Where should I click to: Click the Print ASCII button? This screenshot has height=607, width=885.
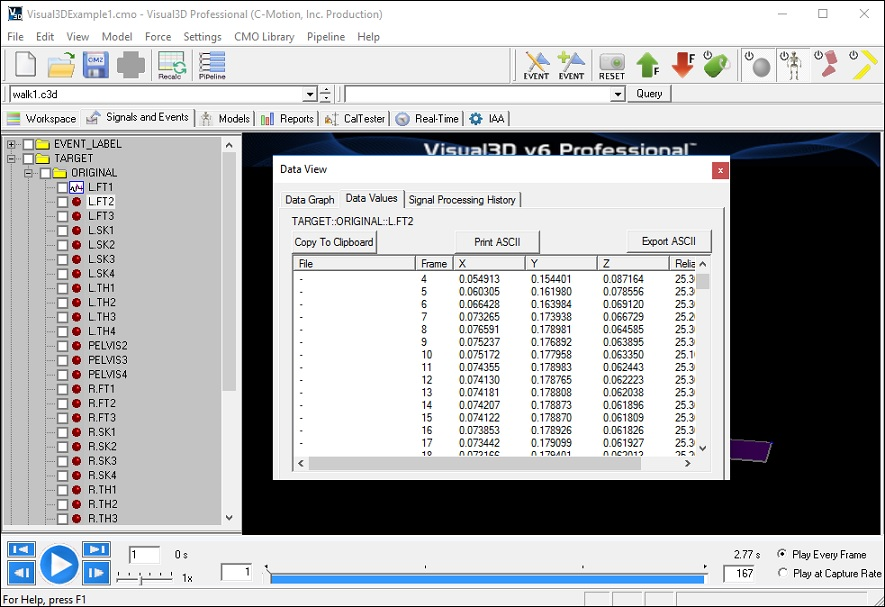(x=497, y=242)
